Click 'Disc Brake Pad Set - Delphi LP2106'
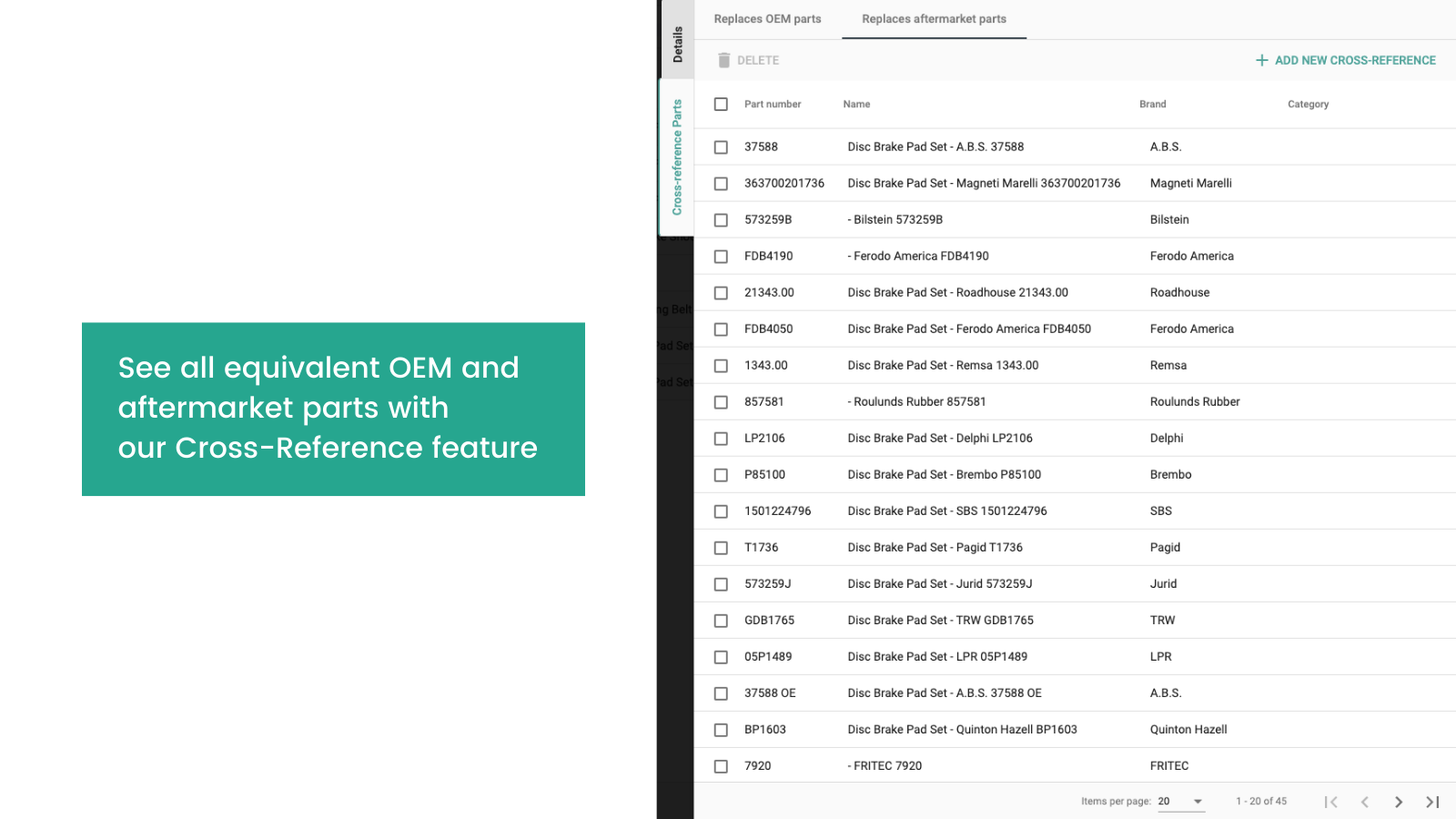1456x819 pixels. coord(940,438)
